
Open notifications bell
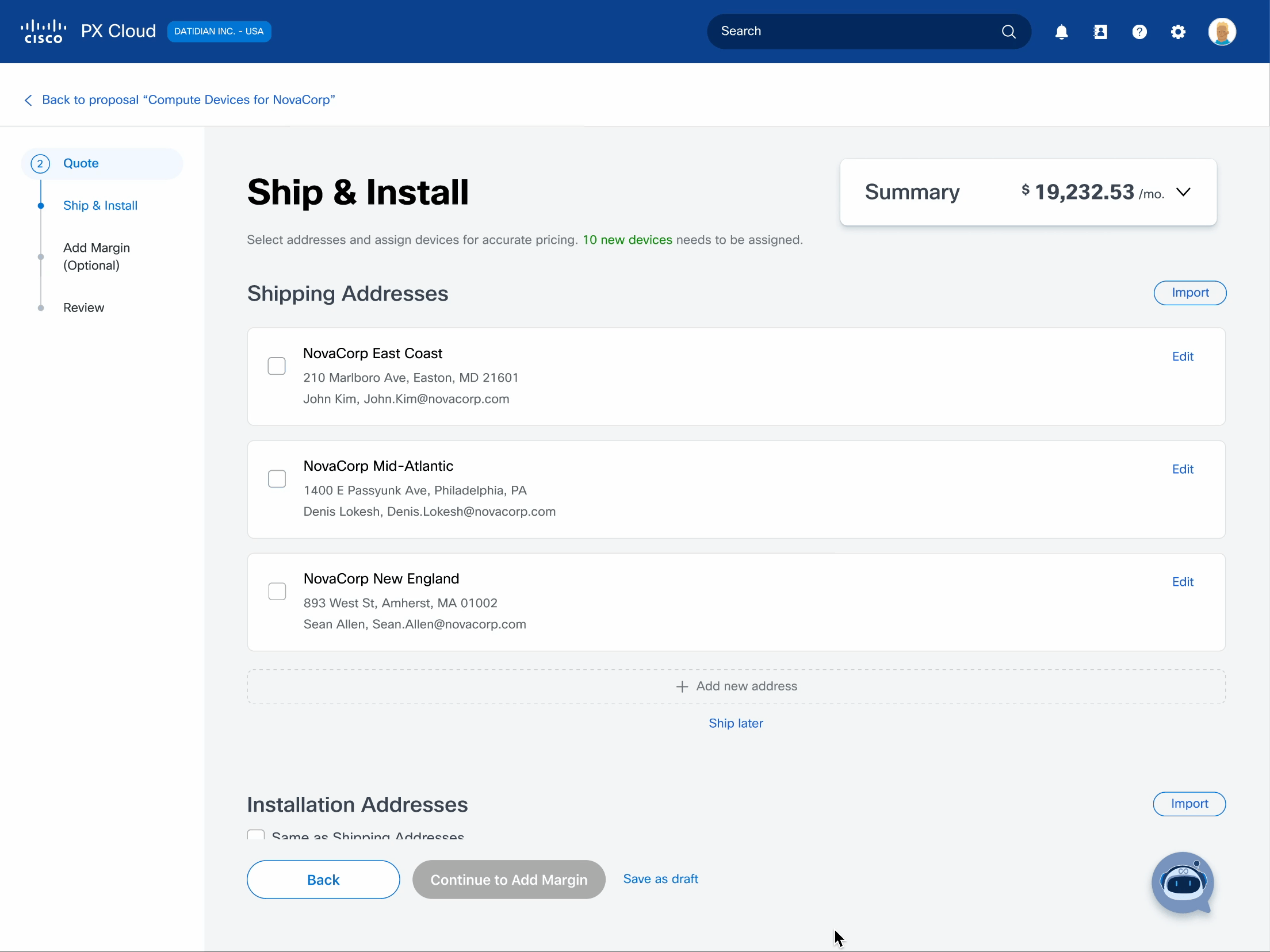[1062, 32]
